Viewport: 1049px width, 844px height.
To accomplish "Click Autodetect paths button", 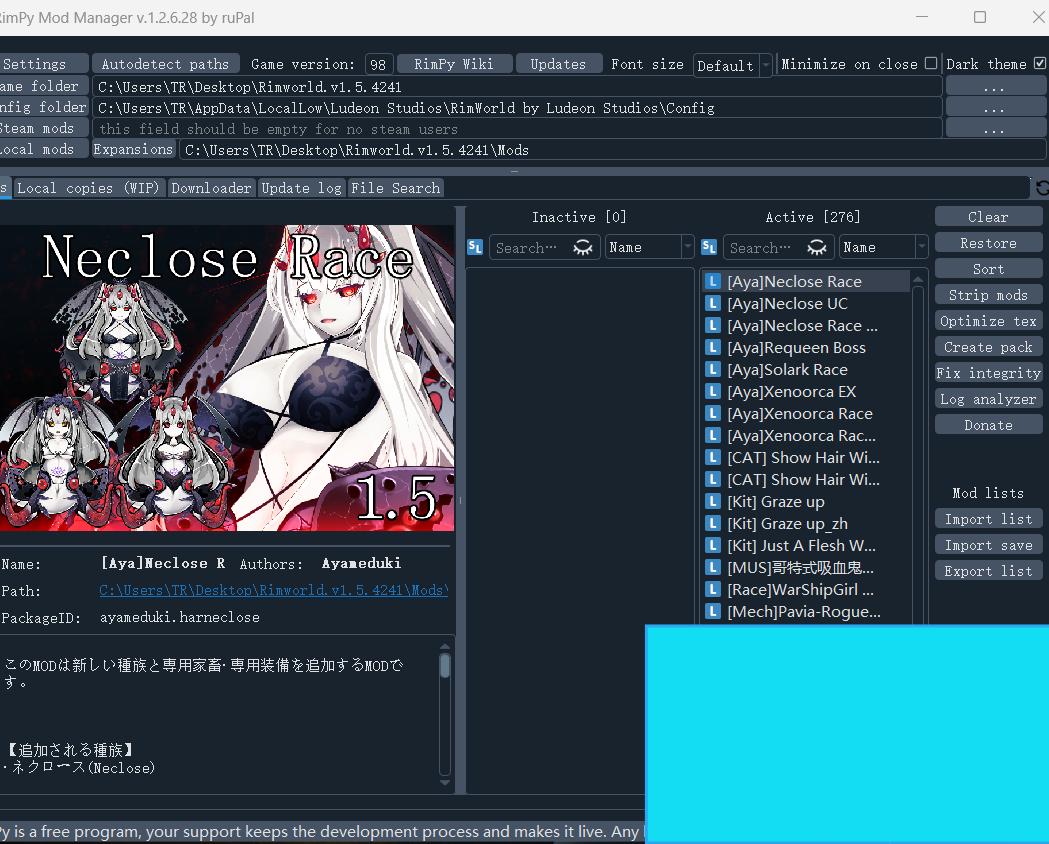I will click(165, 64).
